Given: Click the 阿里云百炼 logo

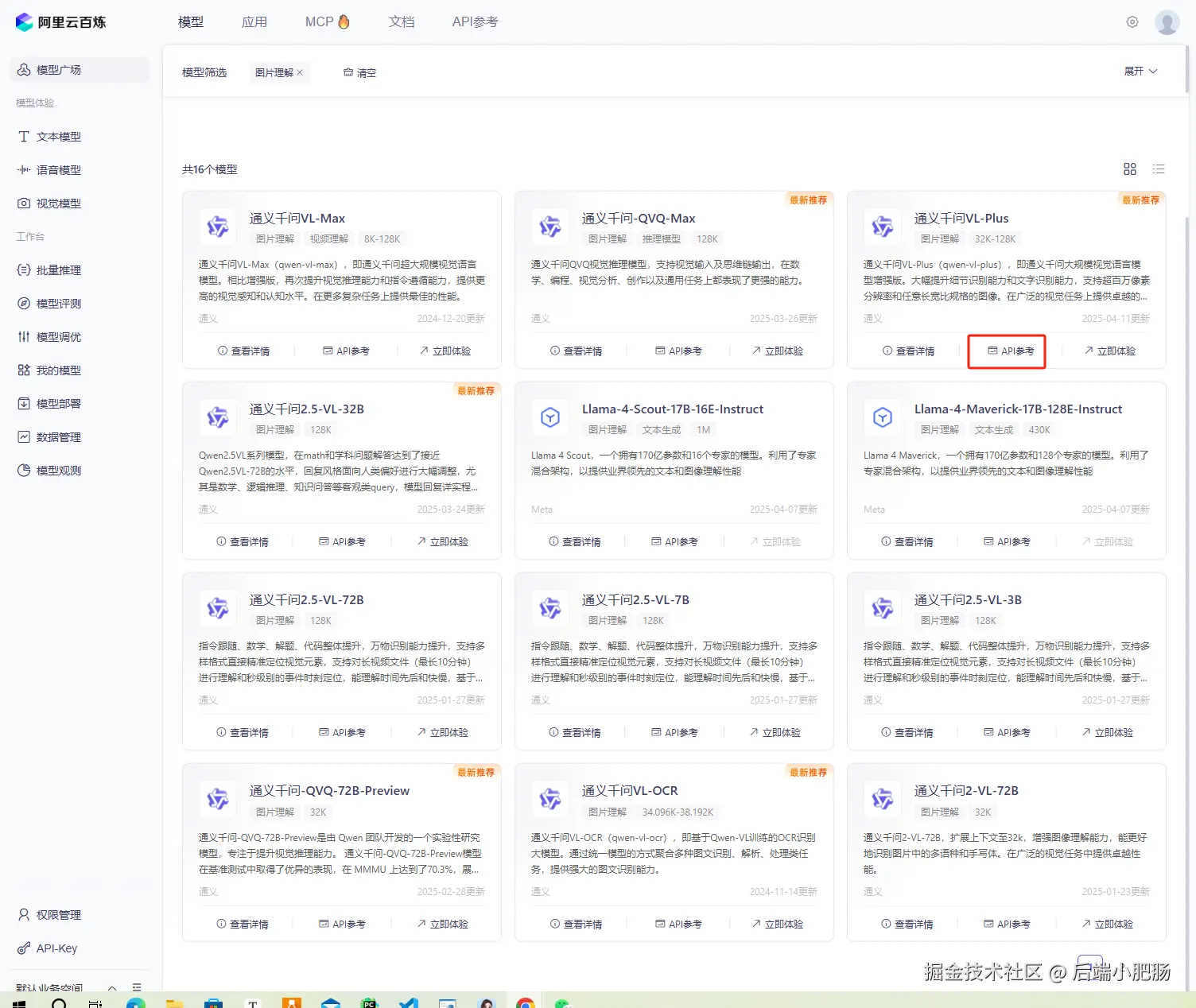Looking at the screenshot, I should [60, 21].
